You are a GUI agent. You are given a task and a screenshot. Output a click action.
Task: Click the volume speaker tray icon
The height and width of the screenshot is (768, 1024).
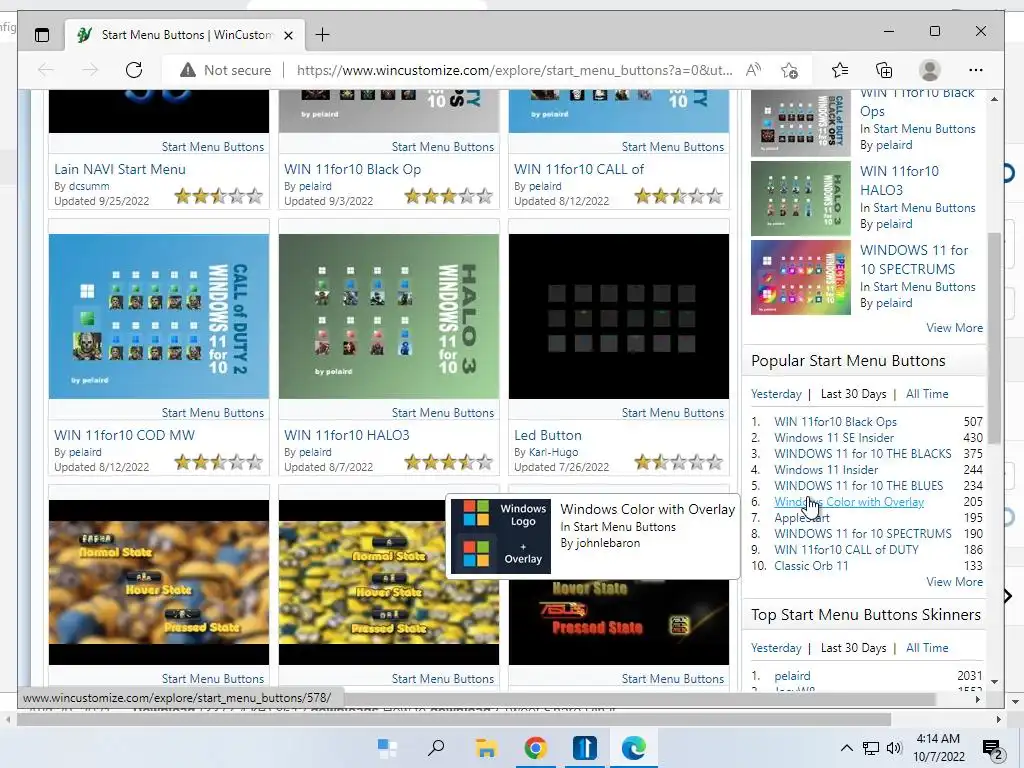pos(894,748)
